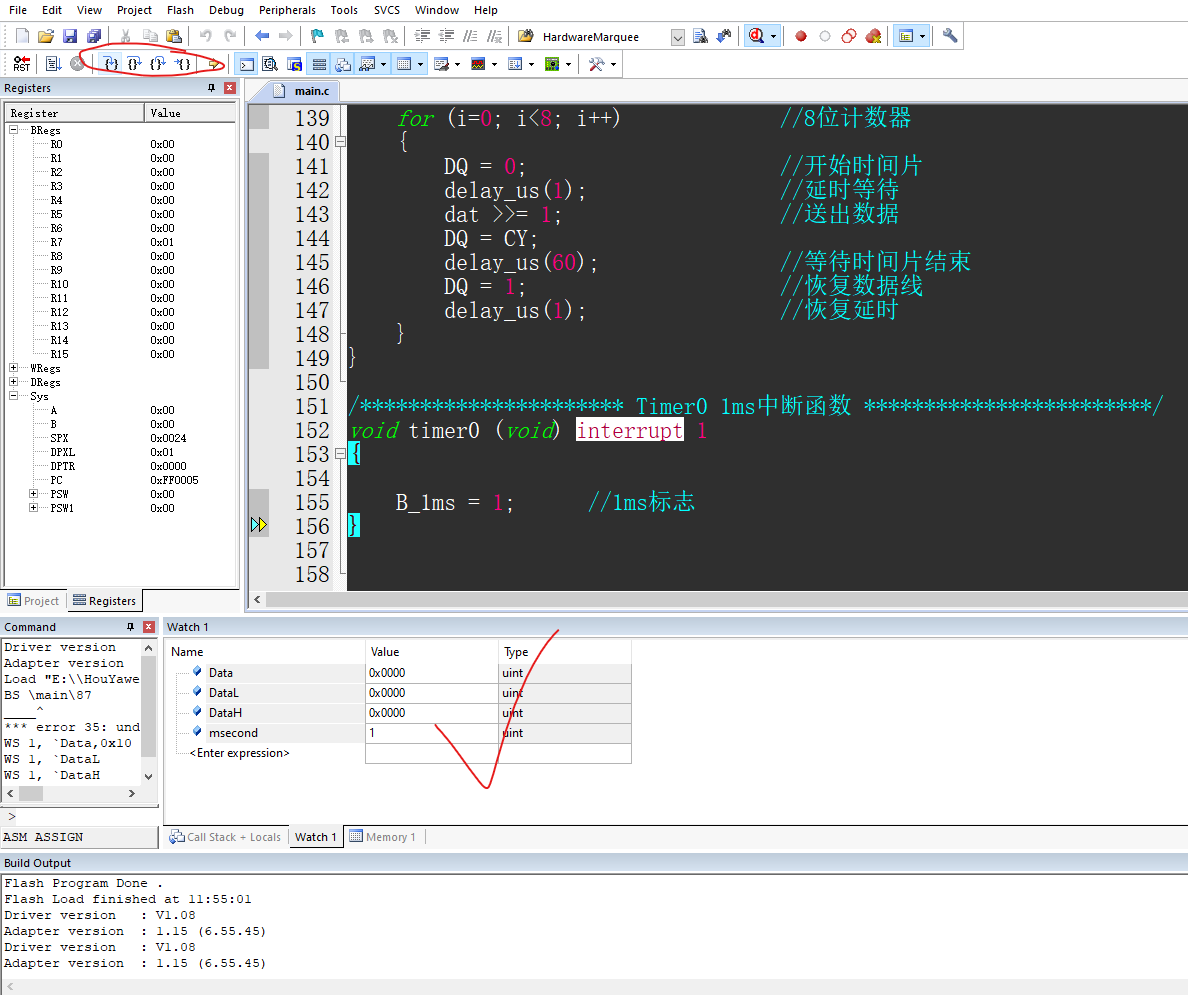Save the current file
Viewport: 1188px width, 995px height.
[x=70, y=36]
